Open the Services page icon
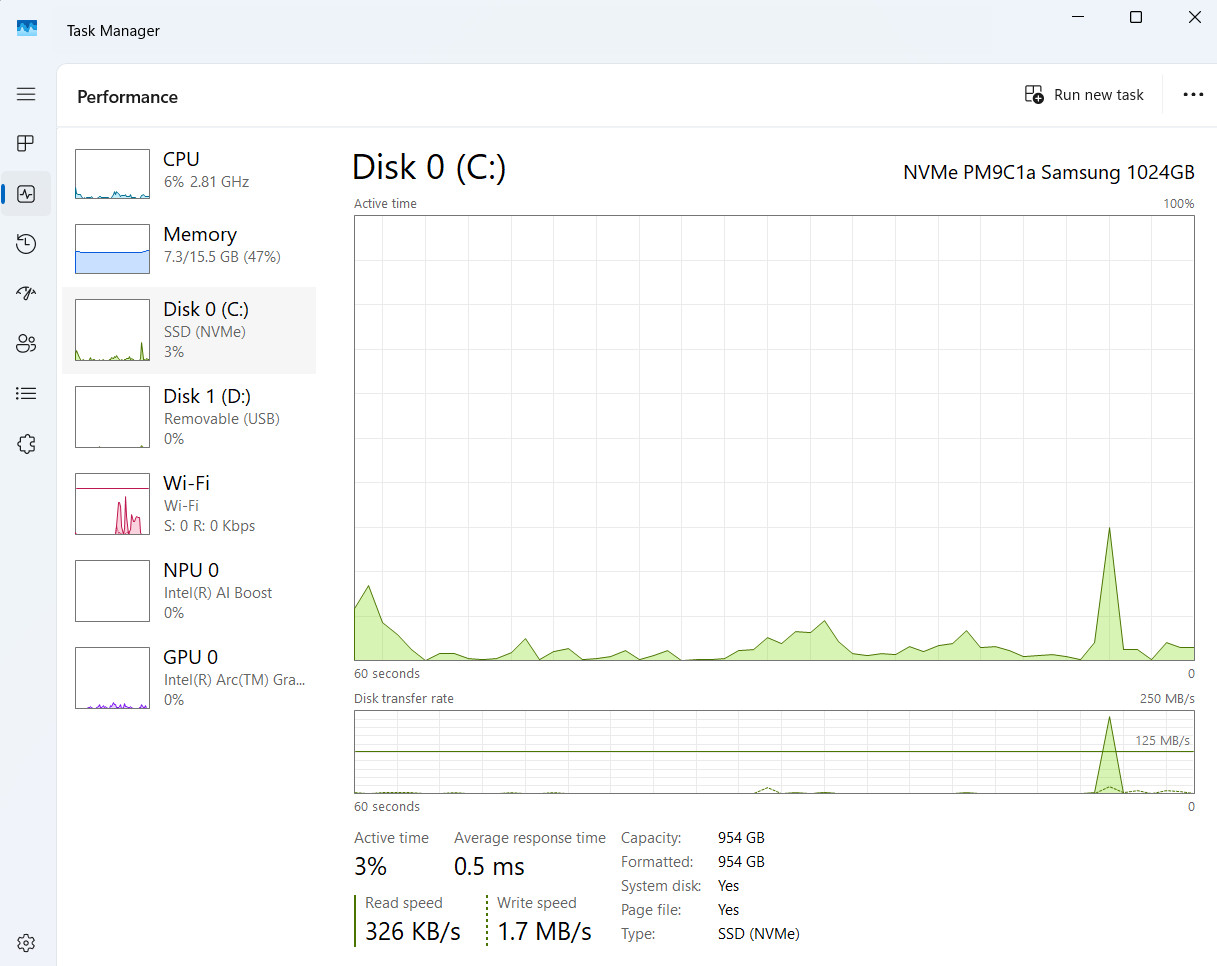Screen dimensions: 1217x966 (26, 444)
